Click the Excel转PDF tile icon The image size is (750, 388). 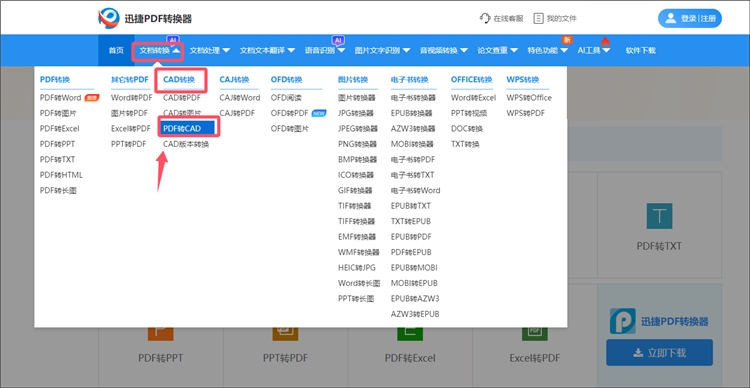click(534, 333)
